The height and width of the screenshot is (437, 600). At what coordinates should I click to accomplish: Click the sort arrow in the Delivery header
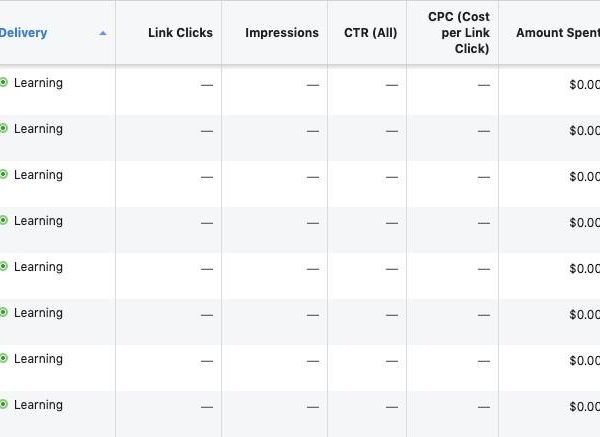coord(103,33)
